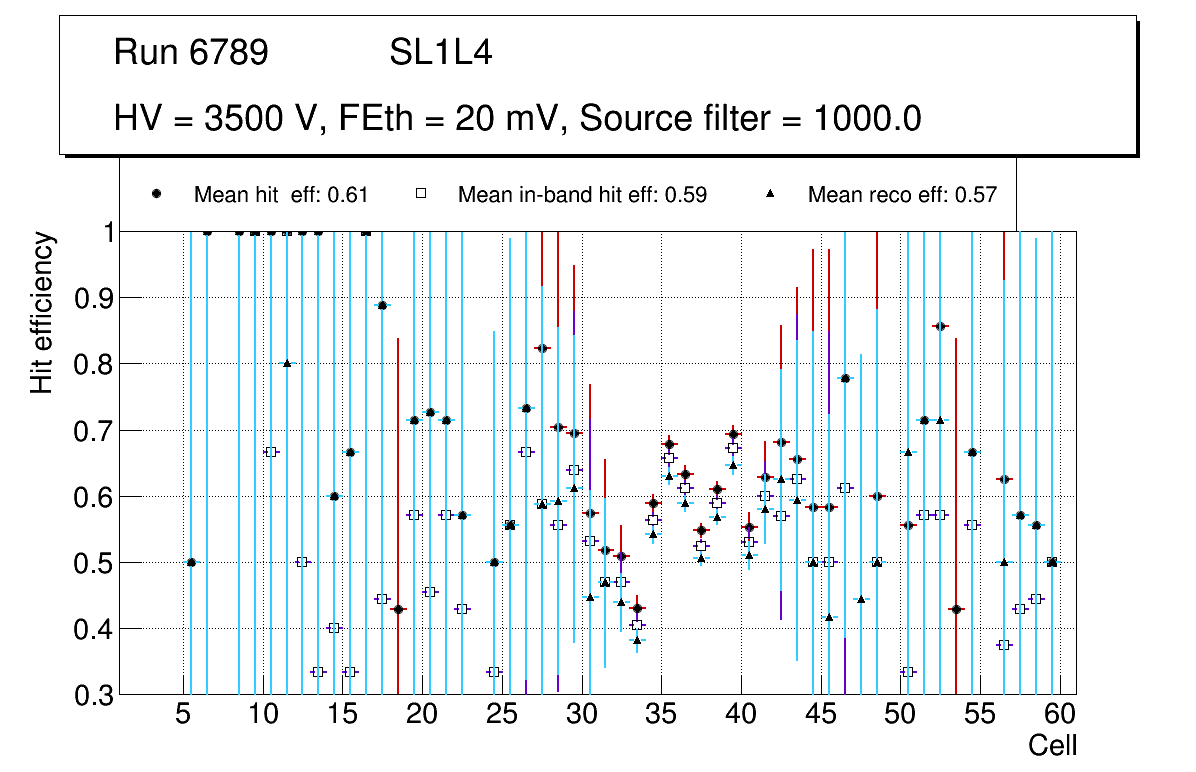Click the 'Mean hit eff: 0.61' legend label
The image size is (1196, 772).
coord(281,195)
